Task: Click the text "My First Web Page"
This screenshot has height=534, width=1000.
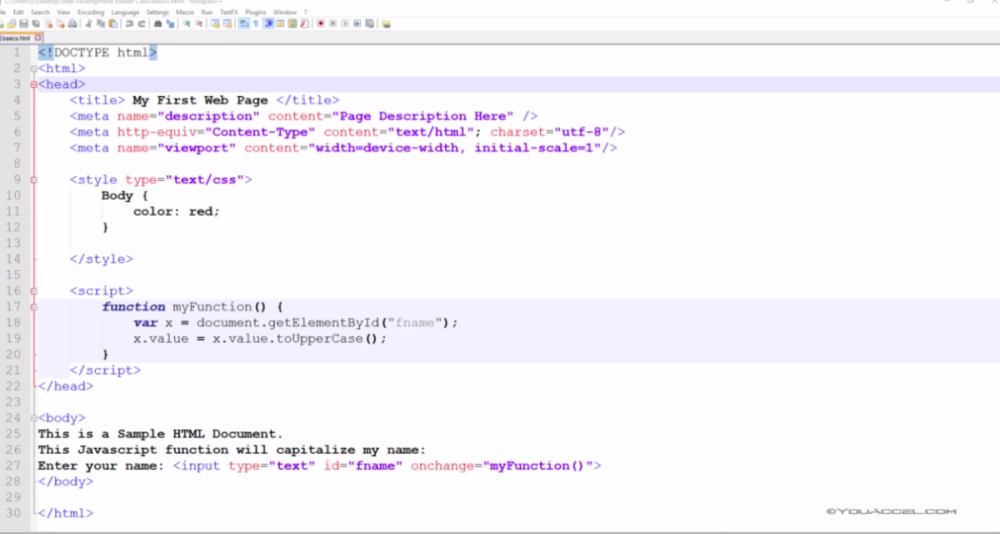Action: click(200, 100)
